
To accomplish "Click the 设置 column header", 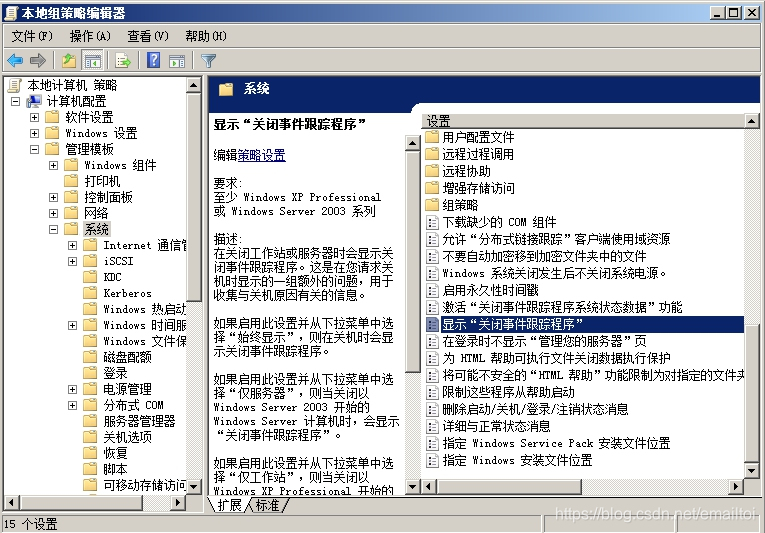I will point(583,121).
